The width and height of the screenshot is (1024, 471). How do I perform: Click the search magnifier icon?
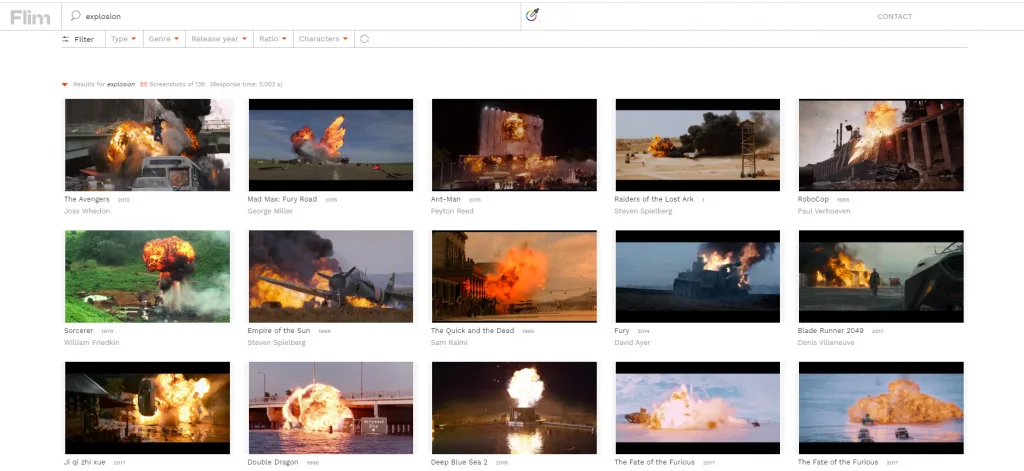click(x=76, y=16)
